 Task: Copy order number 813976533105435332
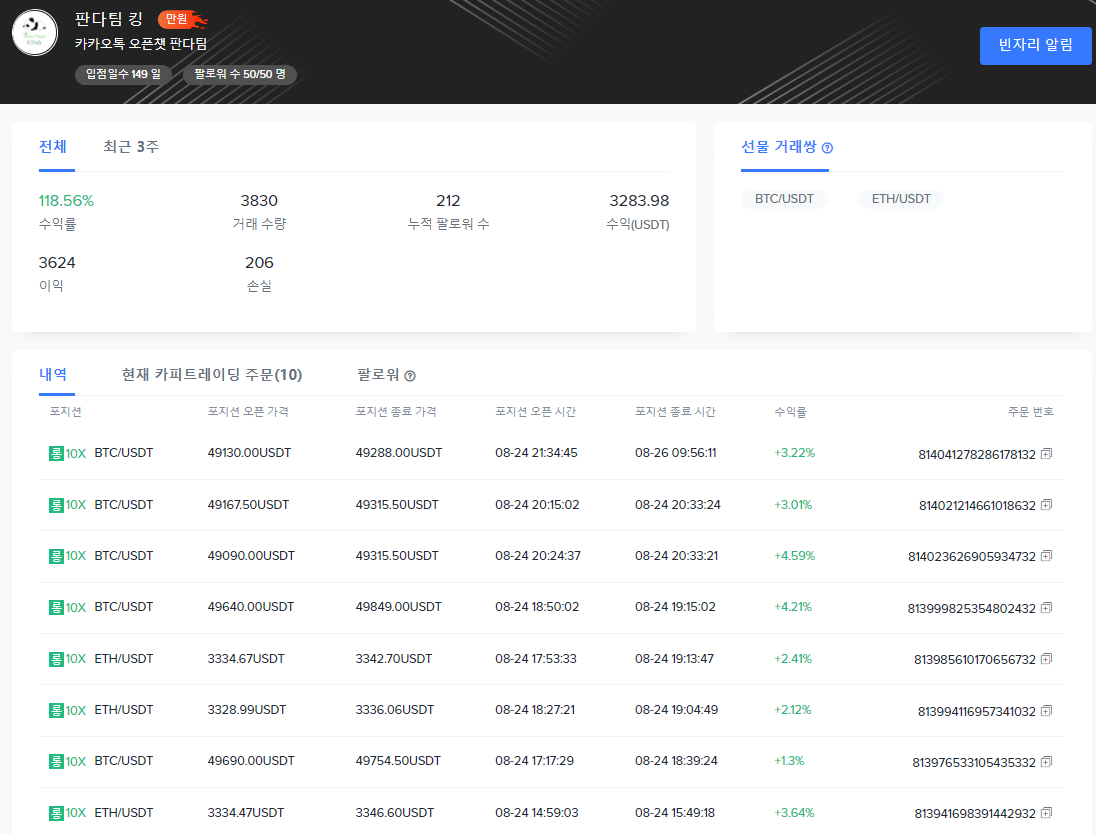[x=1046, y=761]
